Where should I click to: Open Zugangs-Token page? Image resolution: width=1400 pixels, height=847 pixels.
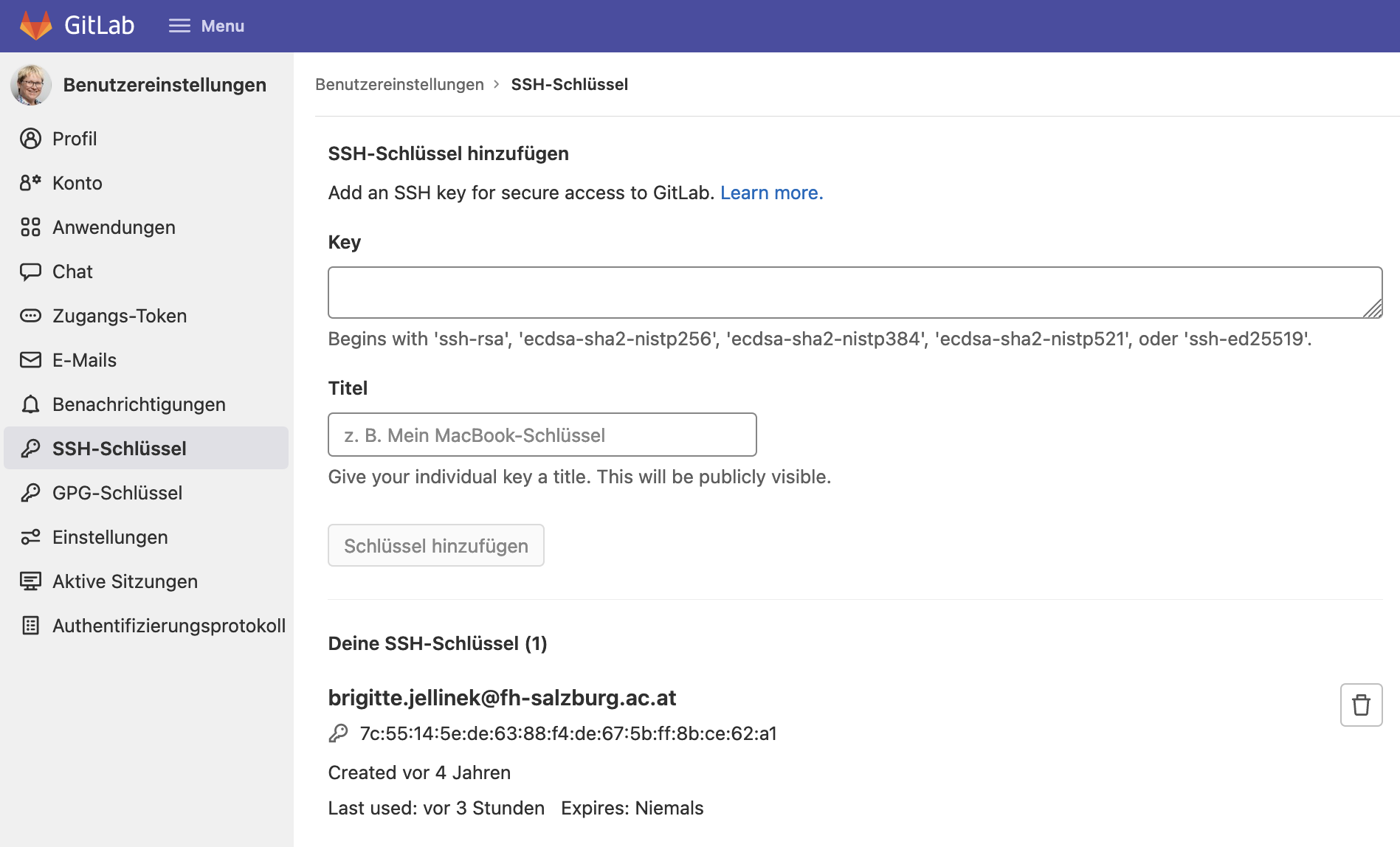tap(146, 316)
